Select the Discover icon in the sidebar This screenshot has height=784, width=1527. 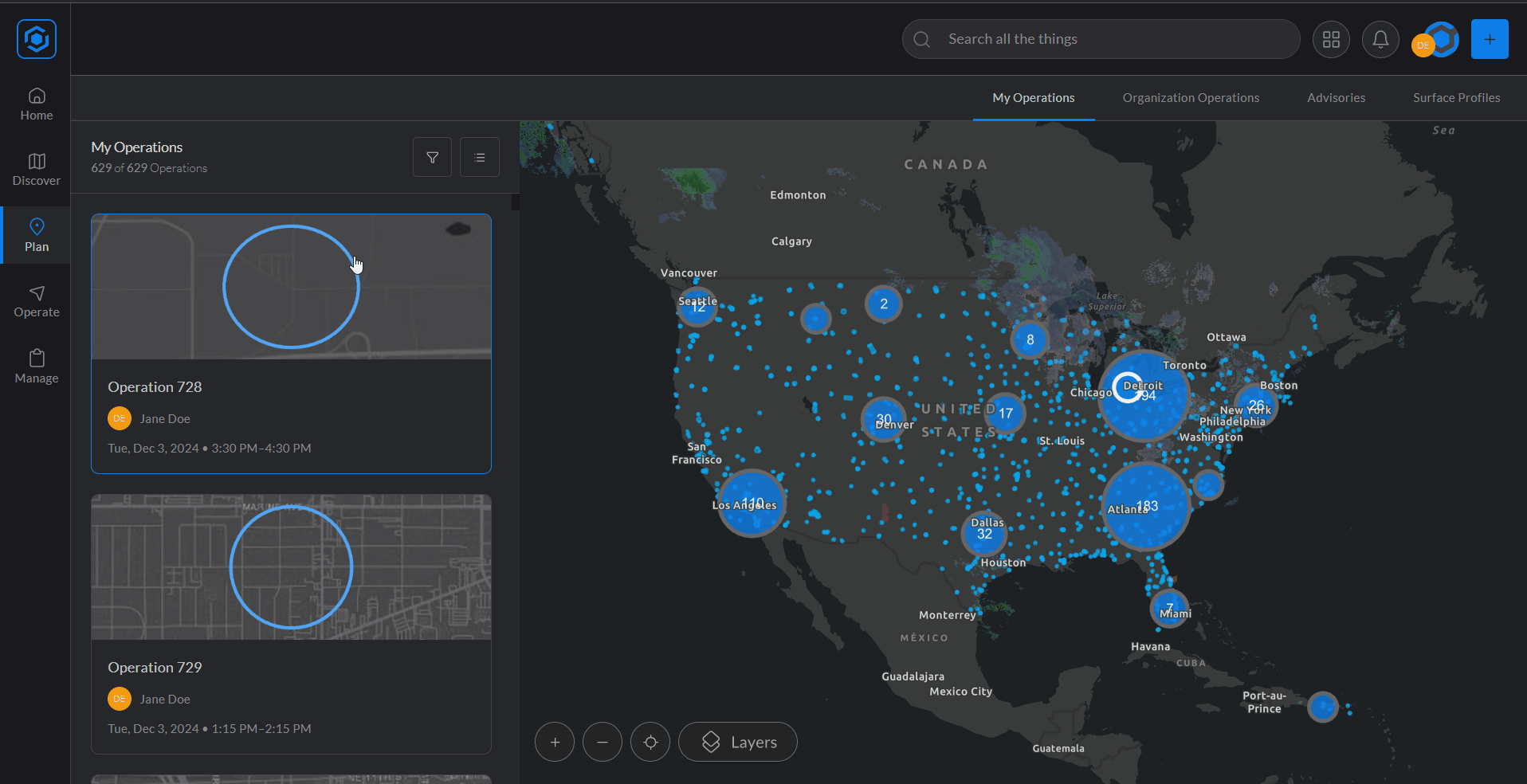pyautogui.click(x=36, y=169)
